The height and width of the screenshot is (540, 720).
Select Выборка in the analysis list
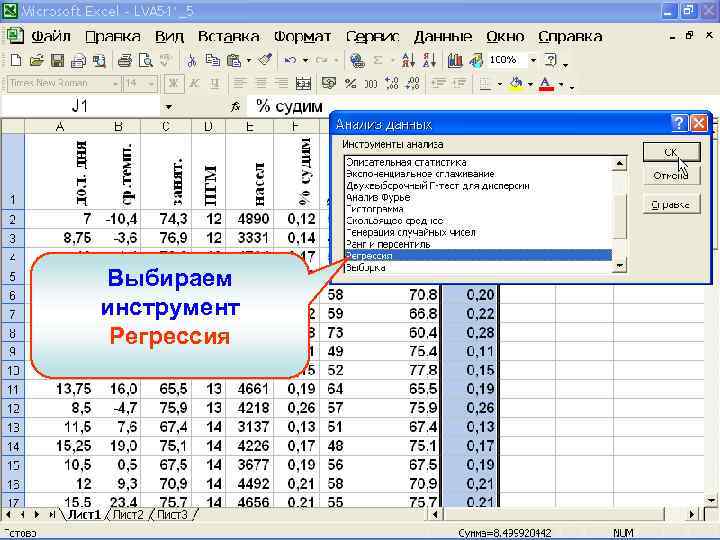click(478, 267)
